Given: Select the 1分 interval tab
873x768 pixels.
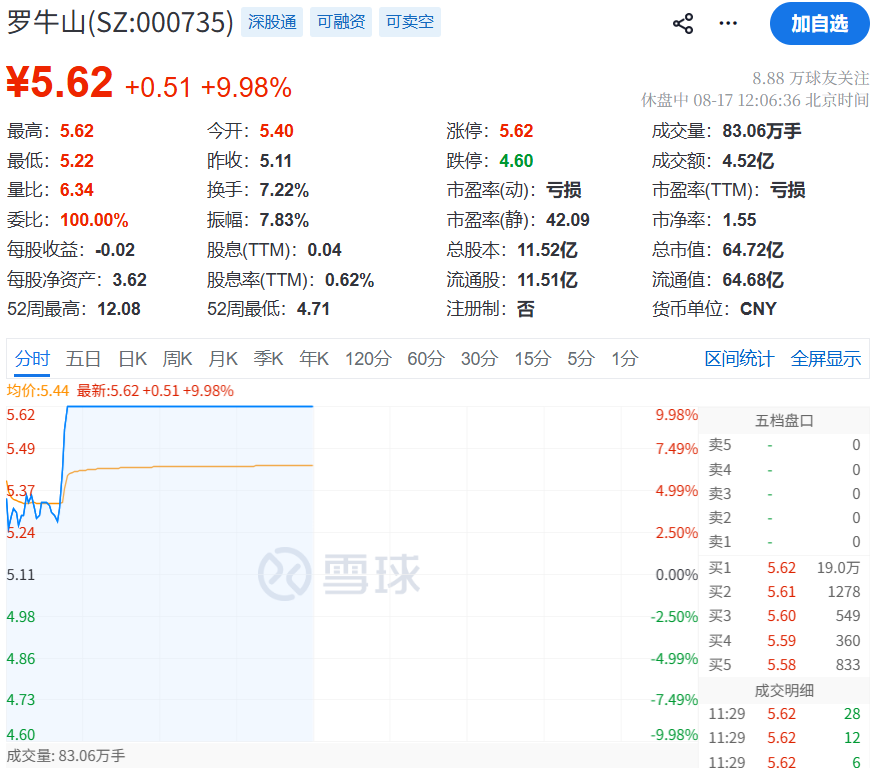Looking at the screenshot, I should [625, 359].
